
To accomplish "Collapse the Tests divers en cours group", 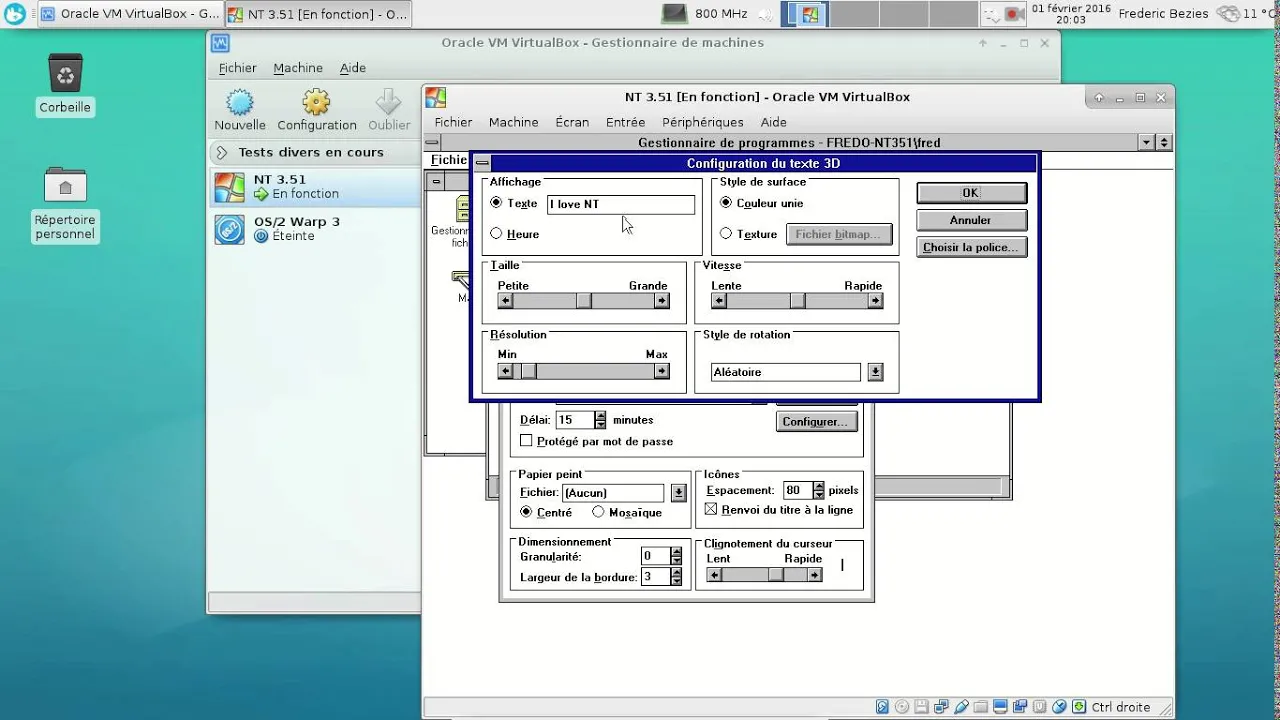I will coord(222,153).
